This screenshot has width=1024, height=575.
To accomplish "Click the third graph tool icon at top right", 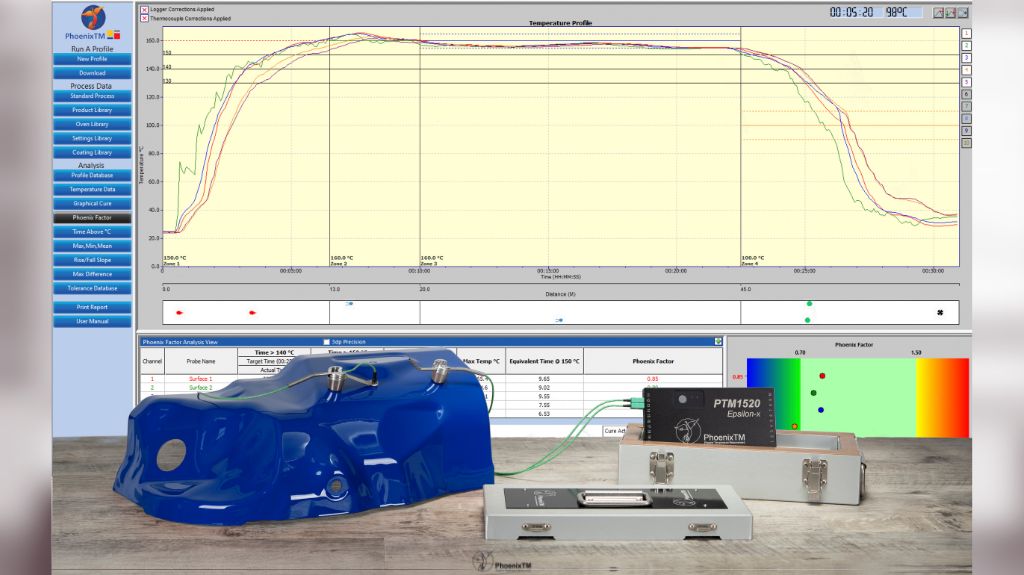I will (962, 13).
